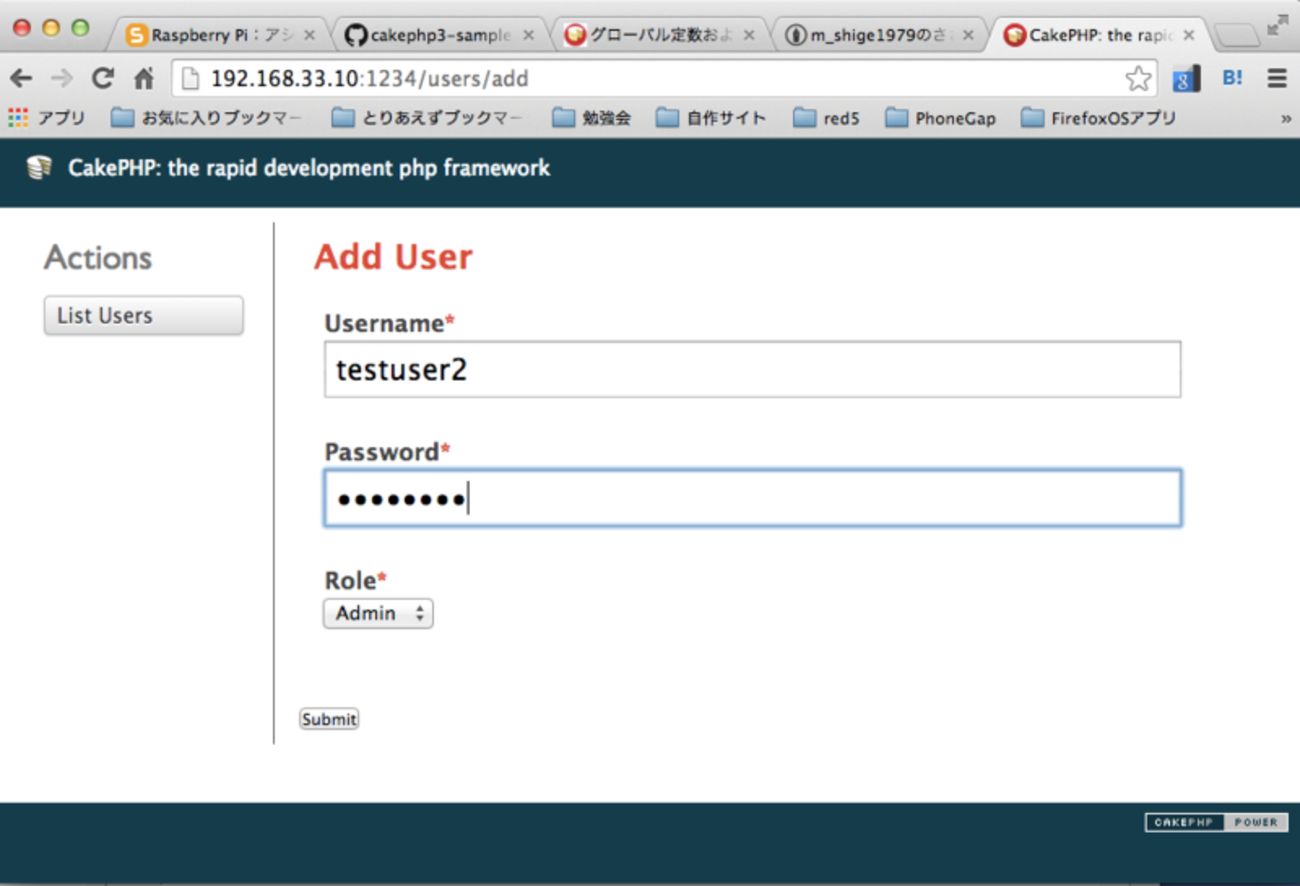Open the 勉強会 bookmarks folder

click(x=602, y=117)
